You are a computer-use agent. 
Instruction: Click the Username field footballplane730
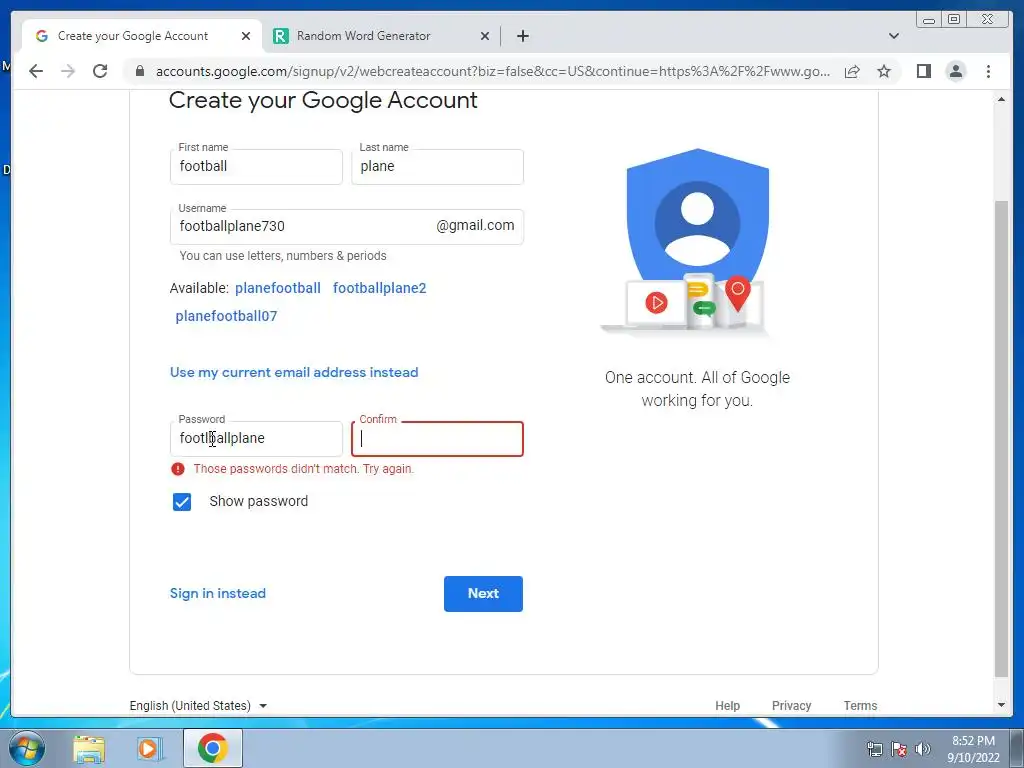click(346, 227)
